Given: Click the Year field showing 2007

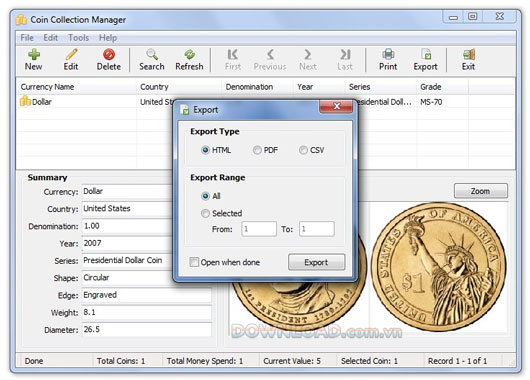Looking at the screenshot, I should pyautogui.click(x=127, y=243).
